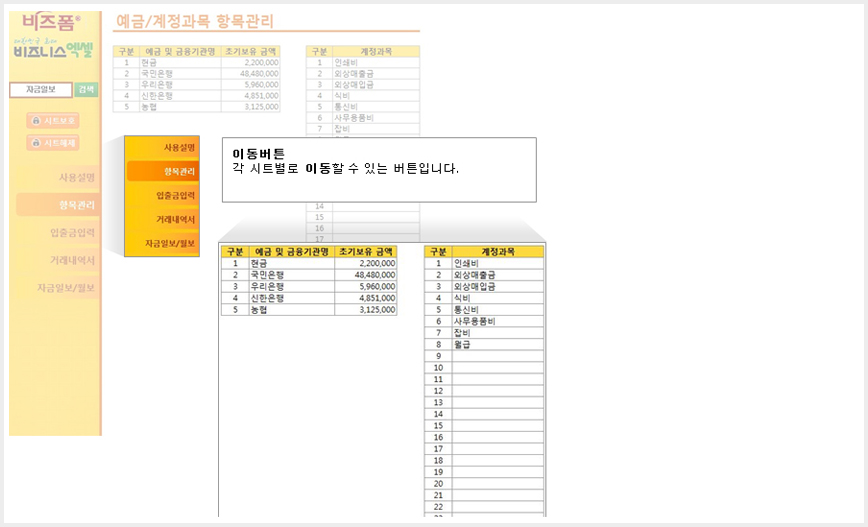
Task: Click the 시트해제 unlock icon button
Action: [x=53, y=143]
